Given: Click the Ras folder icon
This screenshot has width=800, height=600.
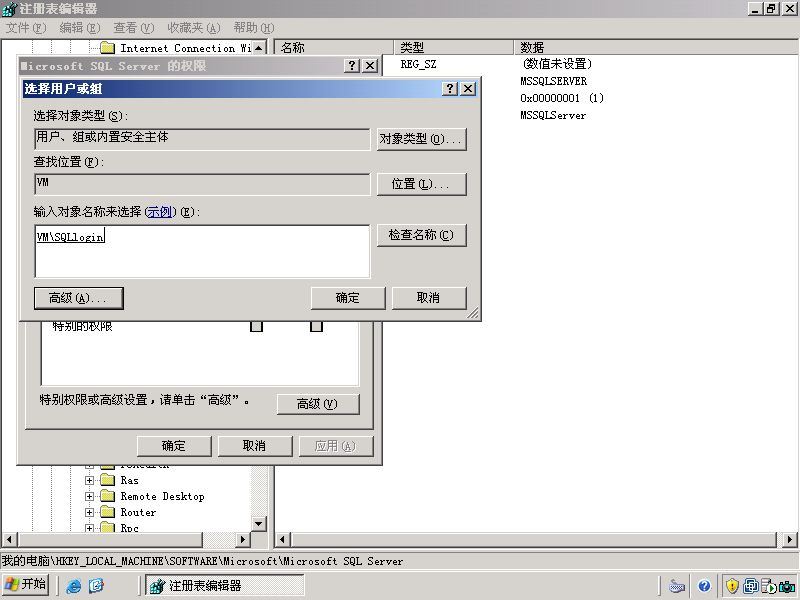Looking at the screenshot, I should coord(107,480).
